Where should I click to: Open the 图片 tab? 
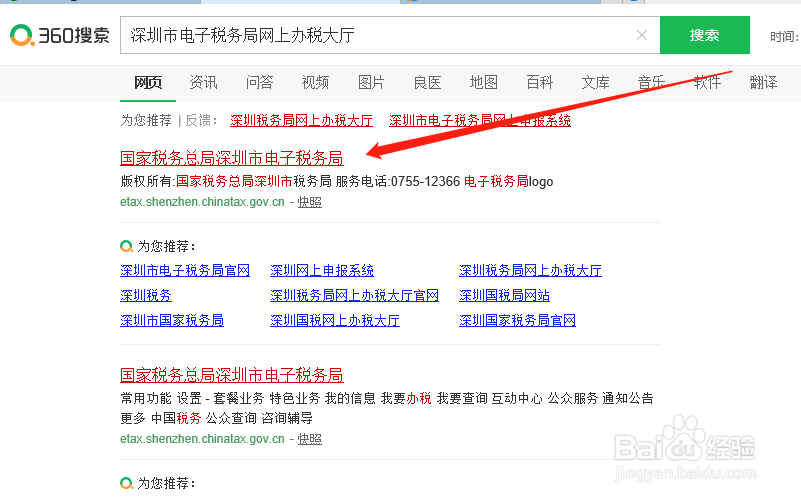pyautogui.click(x=371, y=82)
